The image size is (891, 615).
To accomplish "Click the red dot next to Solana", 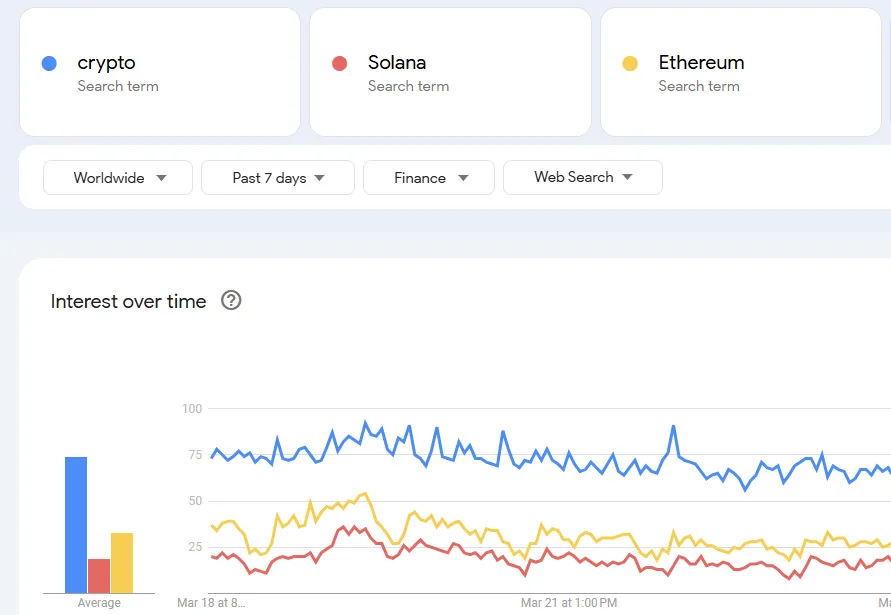I will pos(340,63).
